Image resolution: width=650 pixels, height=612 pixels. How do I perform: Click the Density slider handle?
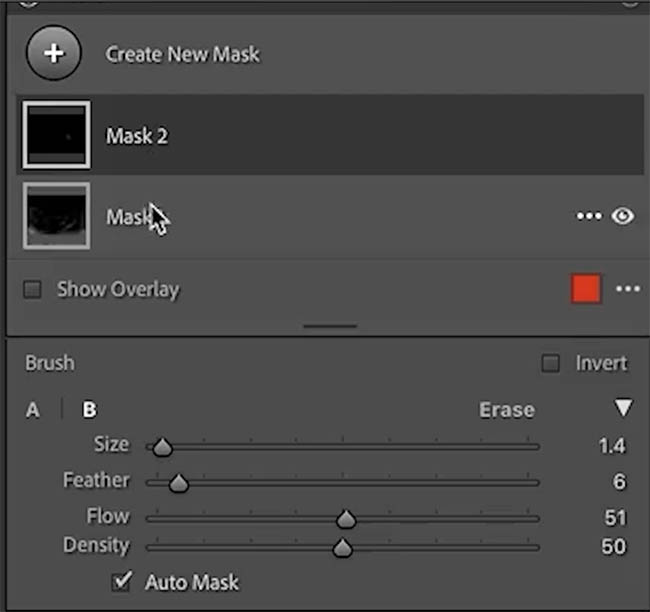(x=342, y=548)
